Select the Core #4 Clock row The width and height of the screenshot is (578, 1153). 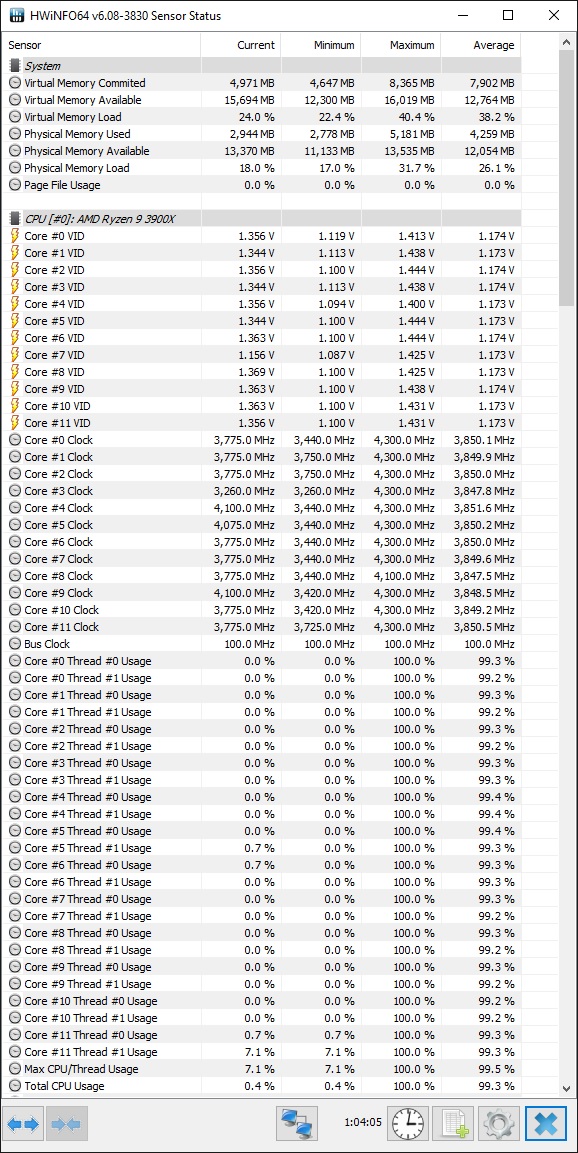point(261,508)
